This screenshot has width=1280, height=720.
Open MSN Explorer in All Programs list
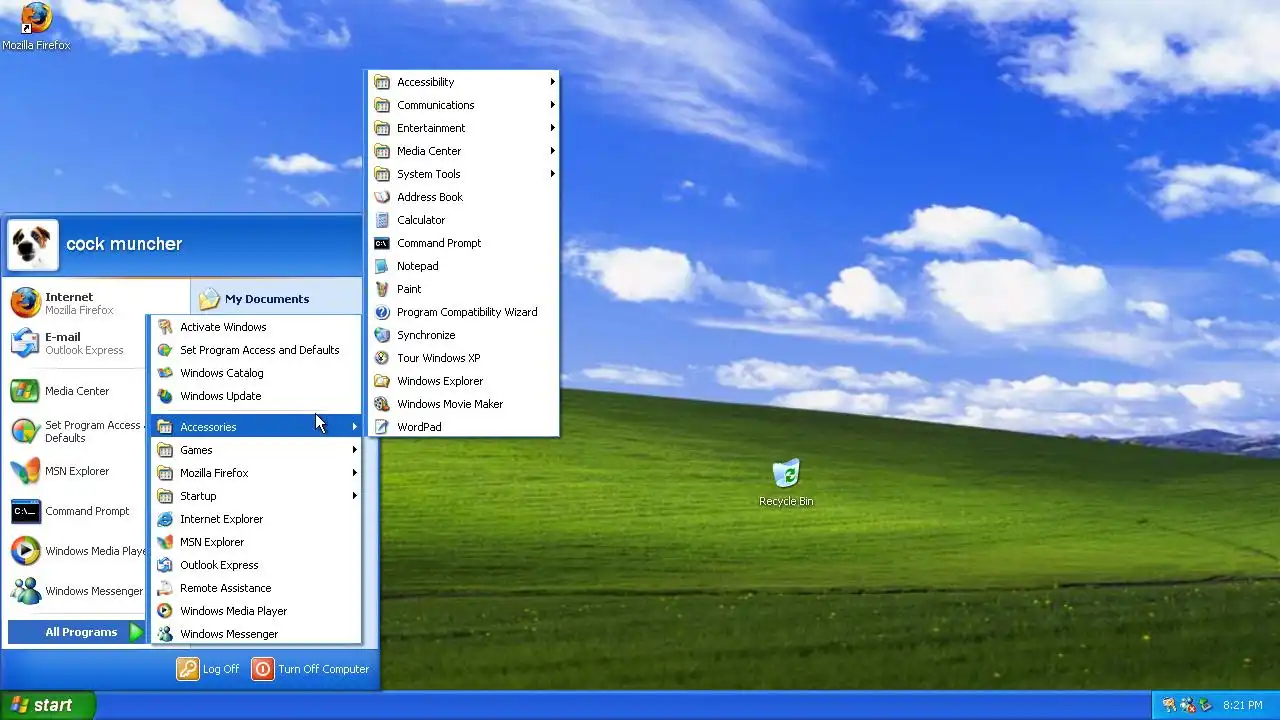pyautogui.click(x=256, y=542)
